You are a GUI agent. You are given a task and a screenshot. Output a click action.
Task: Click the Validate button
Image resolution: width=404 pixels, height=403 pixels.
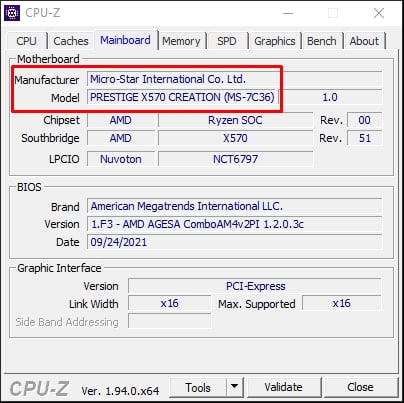284,387
